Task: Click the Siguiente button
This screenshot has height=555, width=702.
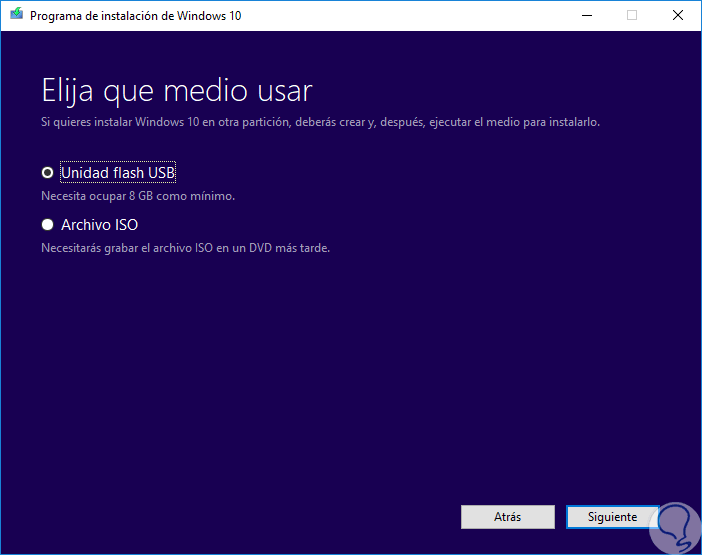Action: 612,517
